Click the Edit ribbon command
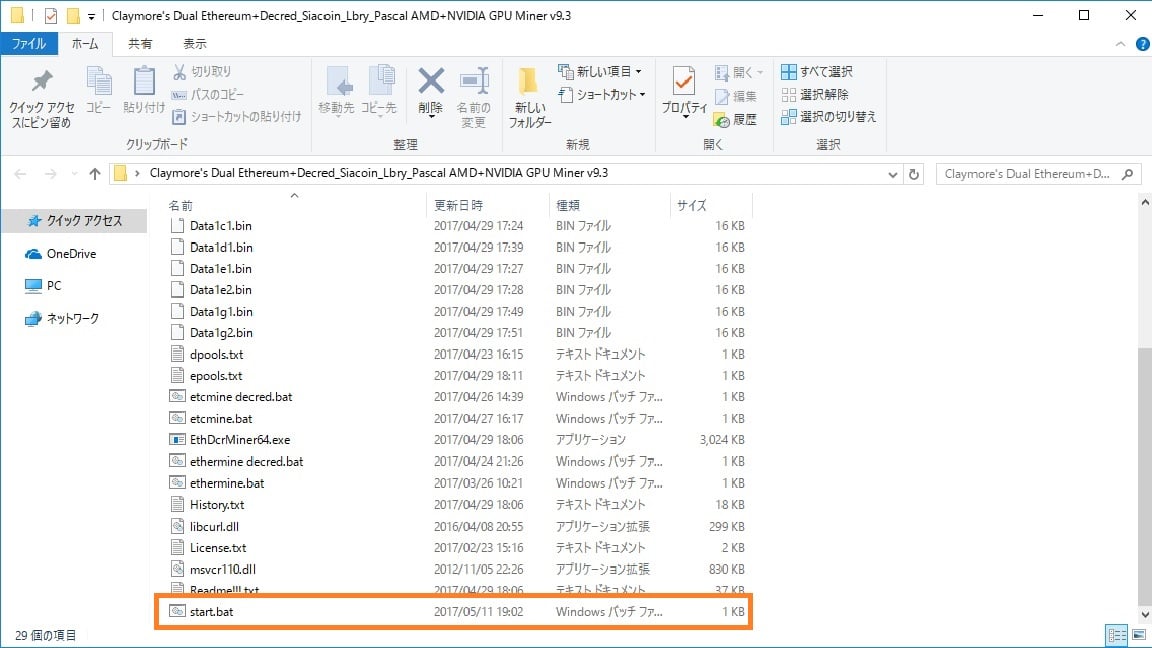 [735, 96]
